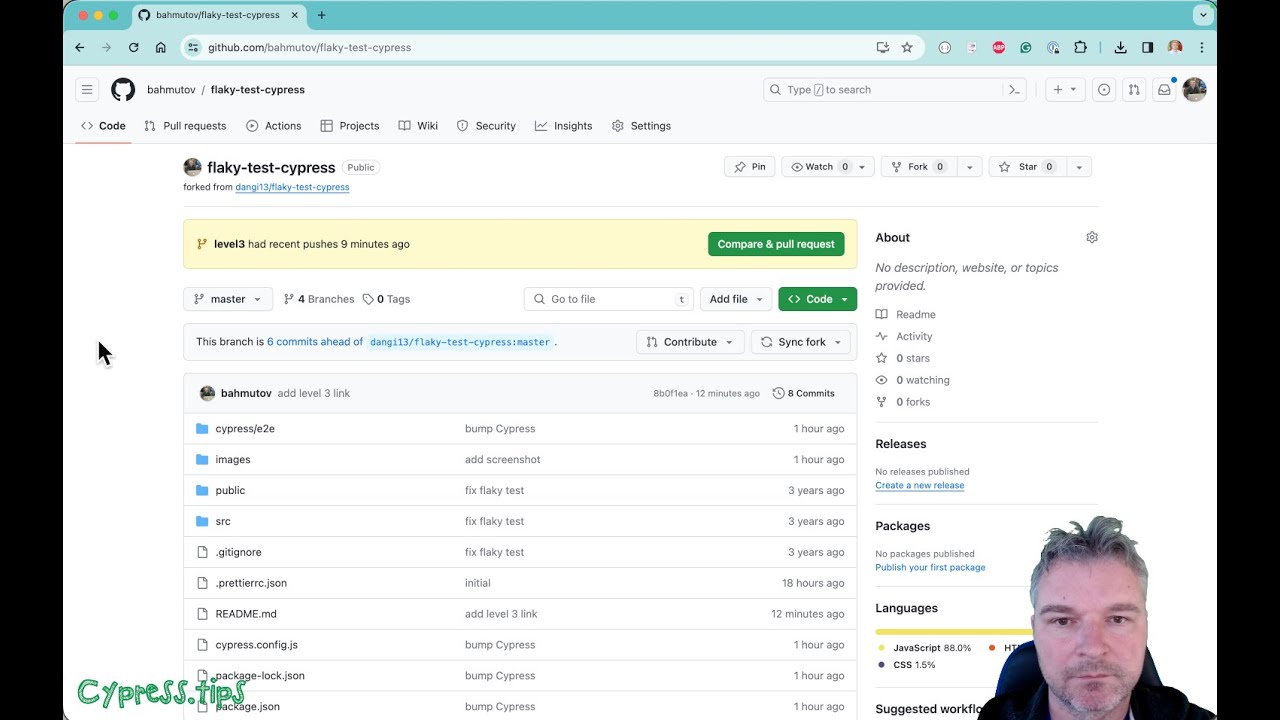This screenshot has height=720, width=1280.
Task: Click Create a new release link
Action: tap(920, 486)
